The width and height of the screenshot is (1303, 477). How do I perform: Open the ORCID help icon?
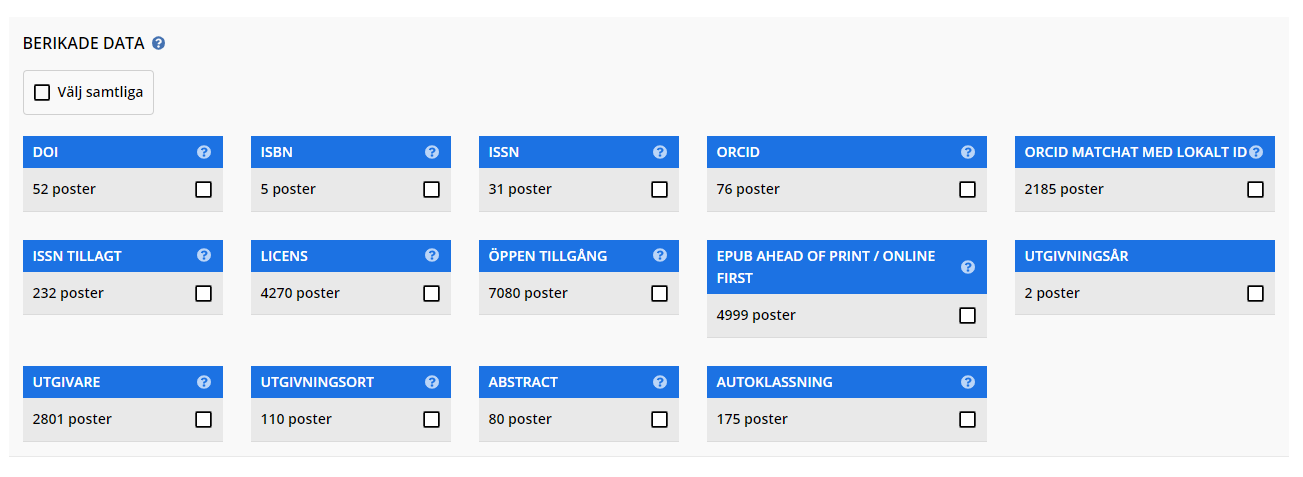(968, 152)
